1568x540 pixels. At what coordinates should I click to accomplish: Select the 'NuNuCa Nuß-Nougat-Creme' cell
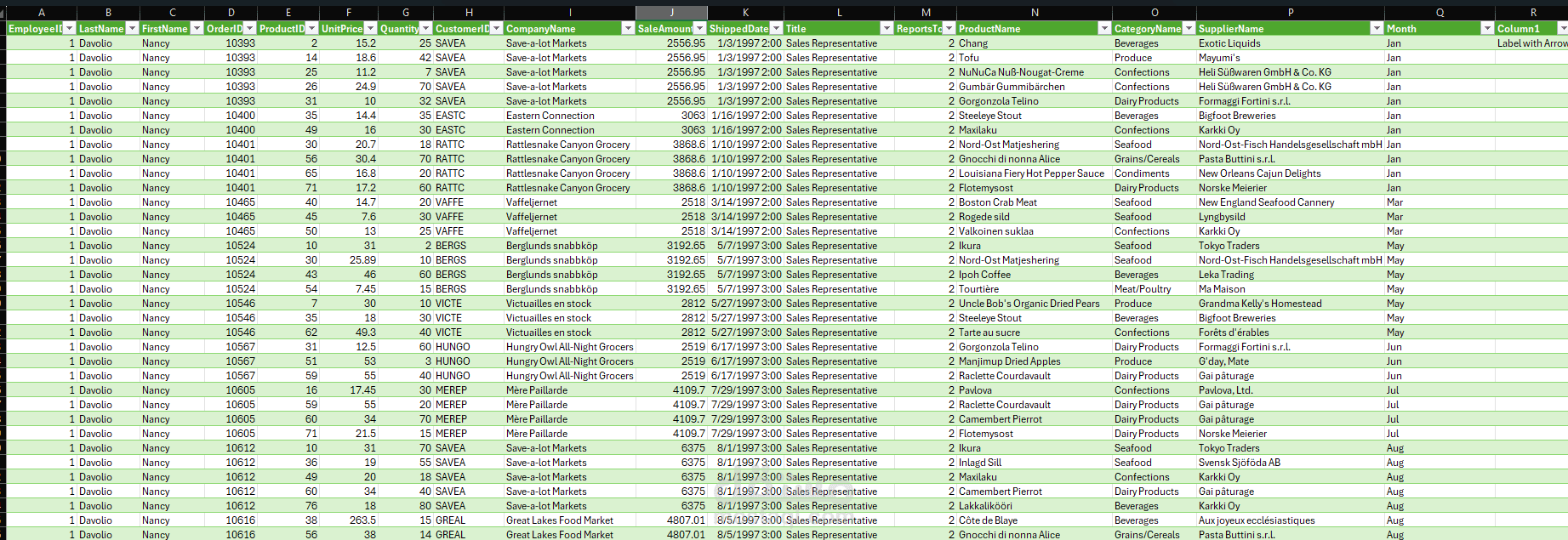click(x=1034, y=71)
